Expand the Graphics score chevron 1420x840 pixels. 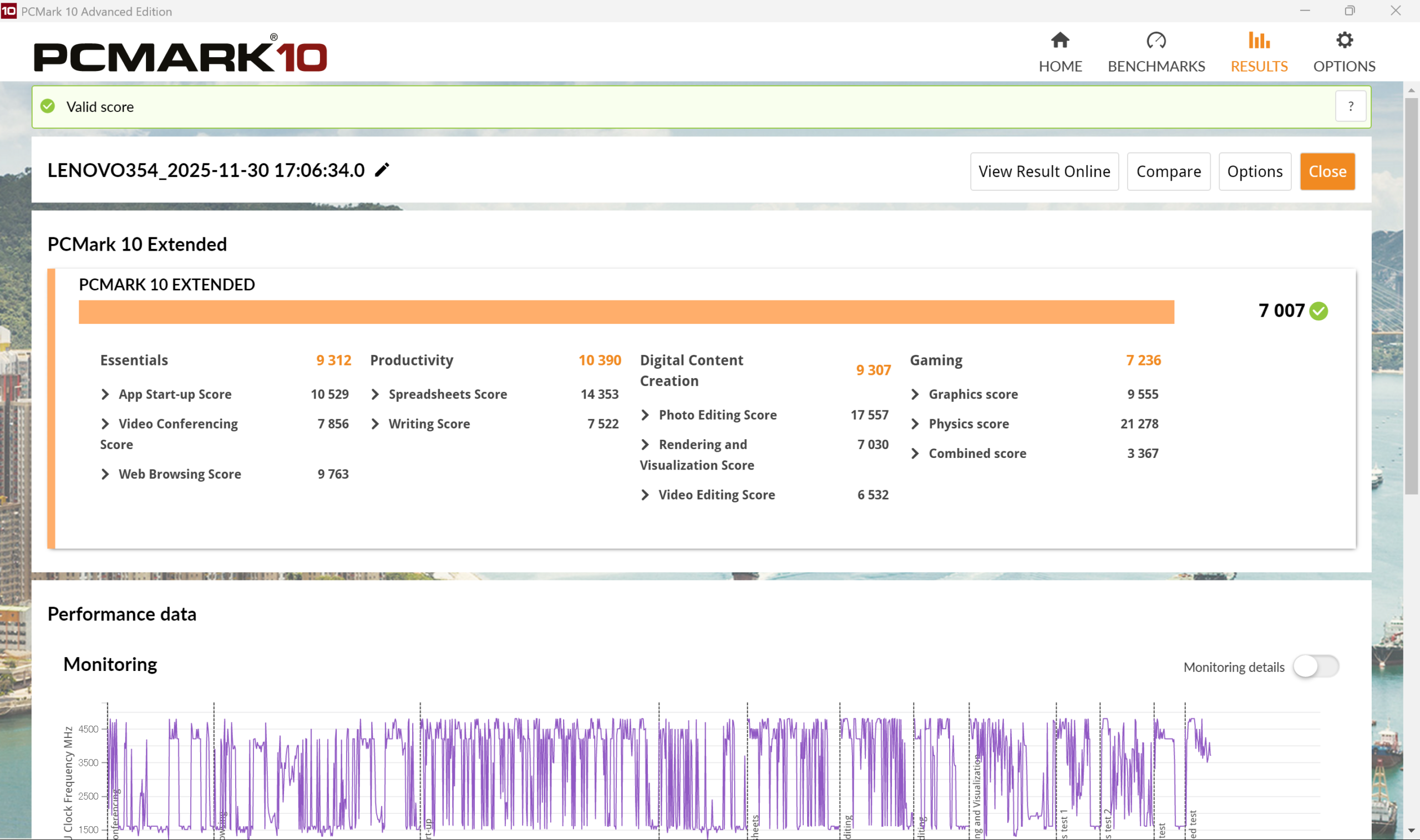pyautogui.click(x=916, y=394)
